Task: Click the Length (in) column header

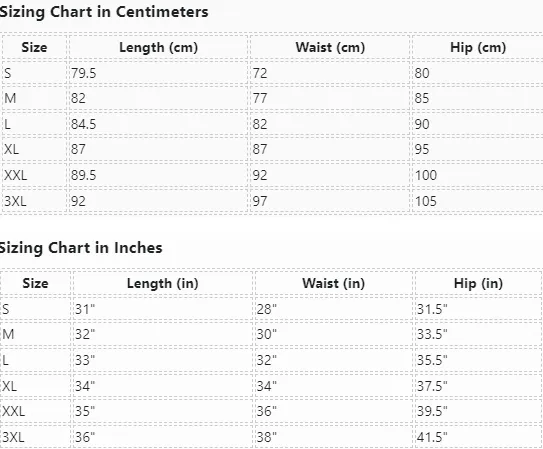Action: (x=162, y=284)
